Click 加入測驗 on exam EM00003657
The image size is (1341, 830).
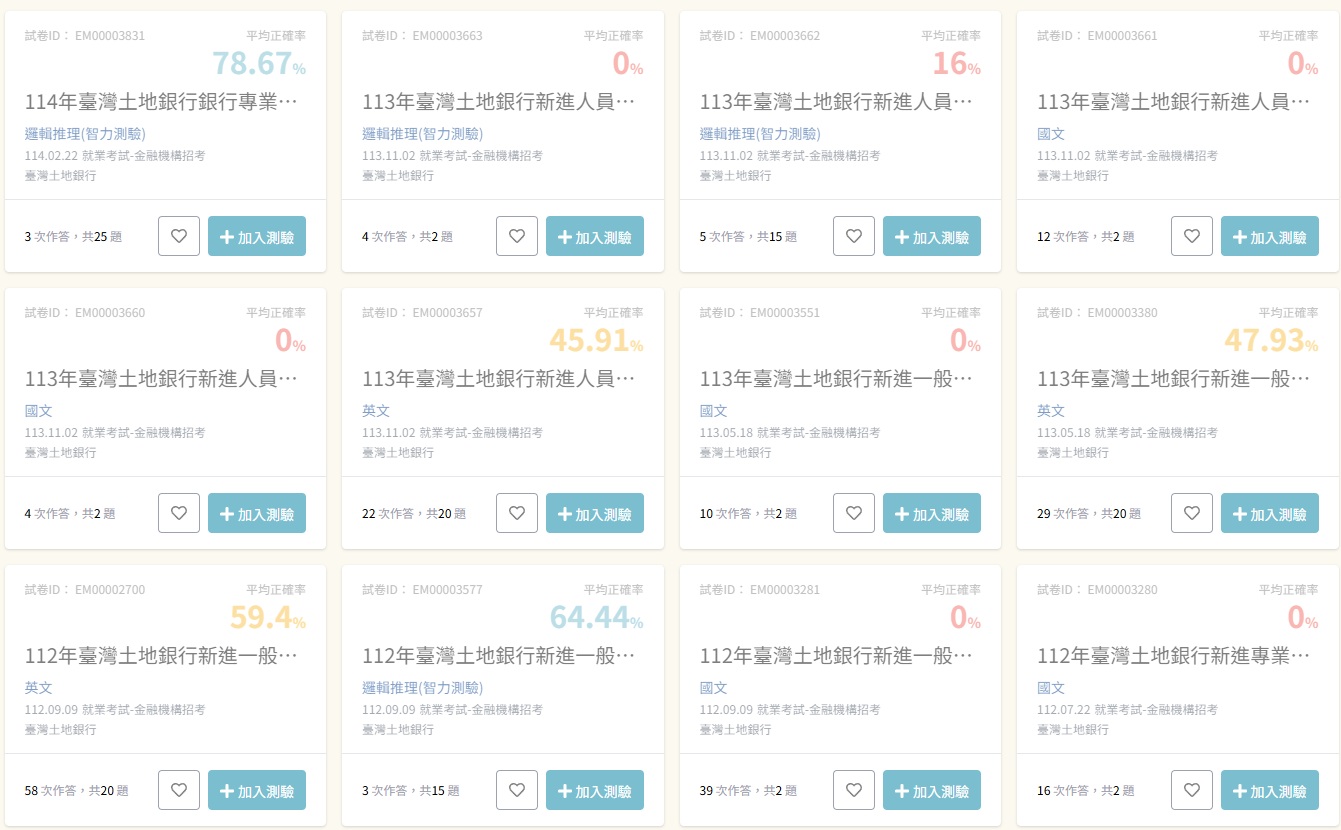tap(595, 513)
